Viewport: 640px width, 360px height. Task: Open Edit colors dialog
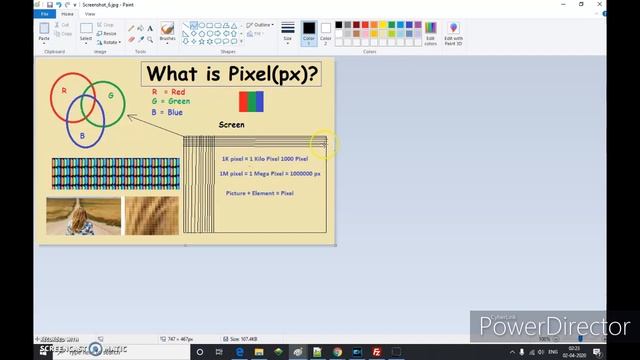[x=431, y=33]
